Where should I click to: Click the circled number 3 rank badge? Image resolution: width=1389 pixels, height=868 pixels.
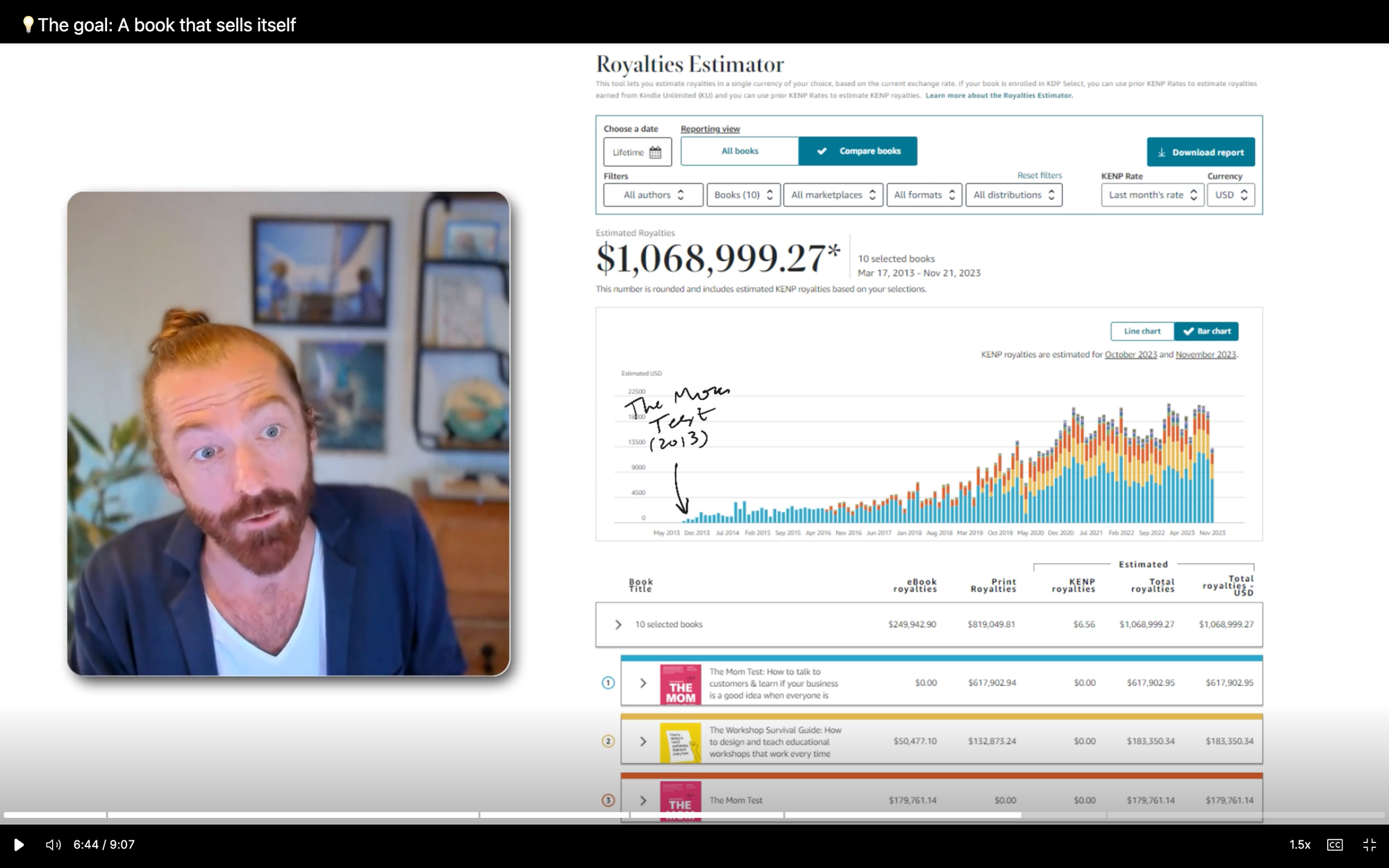coord(608,800)
